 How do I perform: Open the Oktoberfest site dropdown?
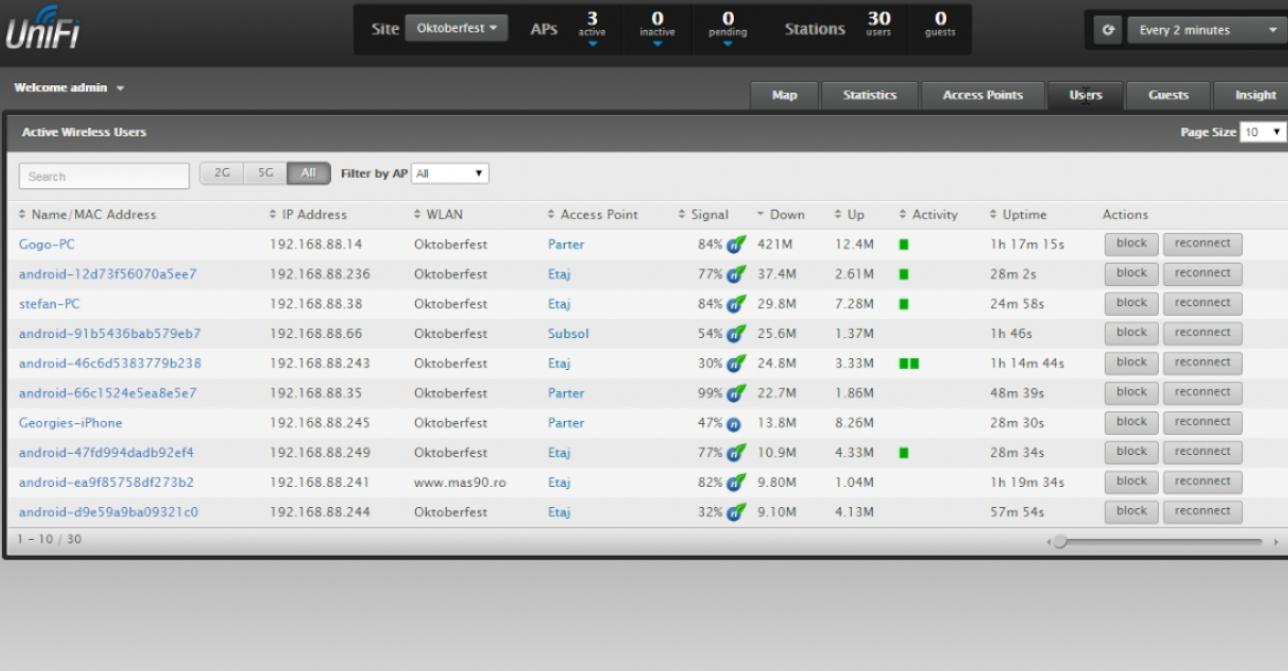point(455,28)
